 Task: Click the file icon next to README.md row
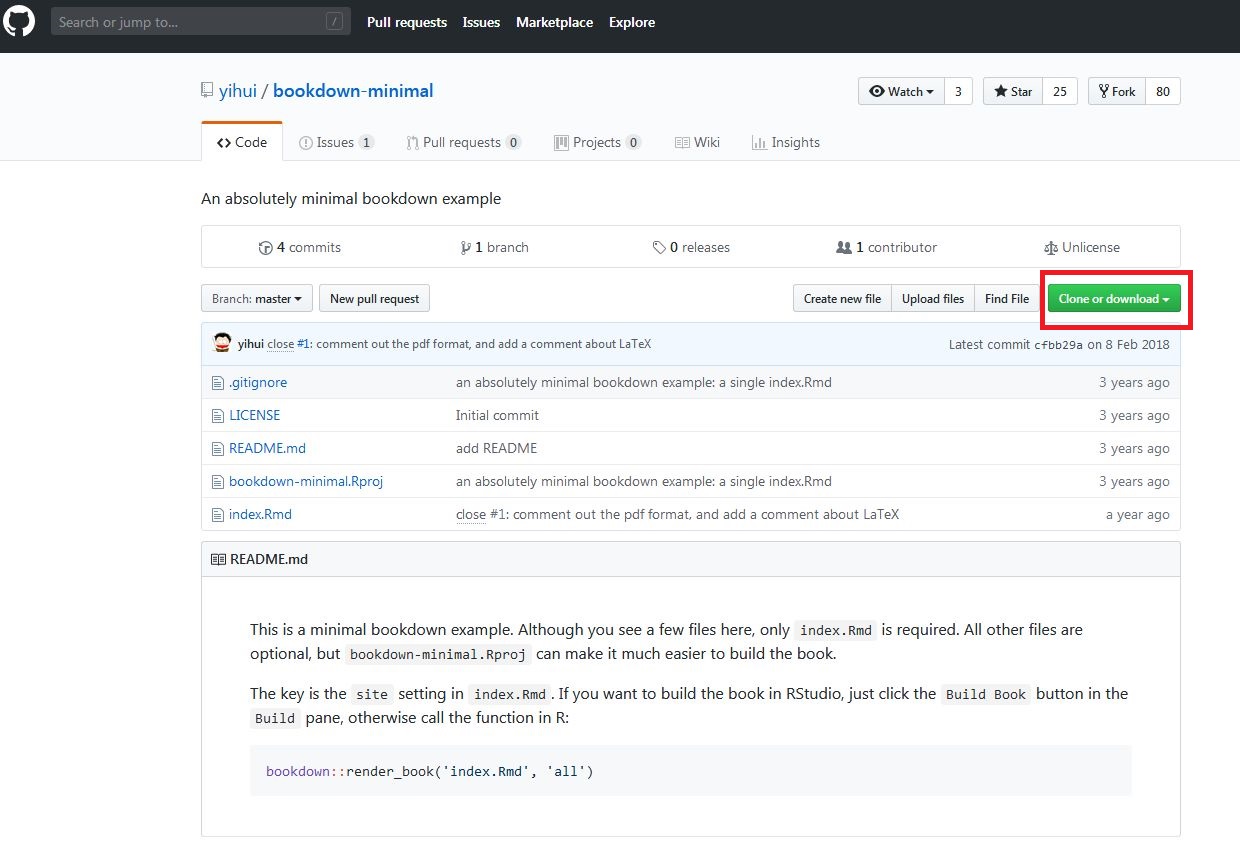pyautogui.click(x=218, y=449)
